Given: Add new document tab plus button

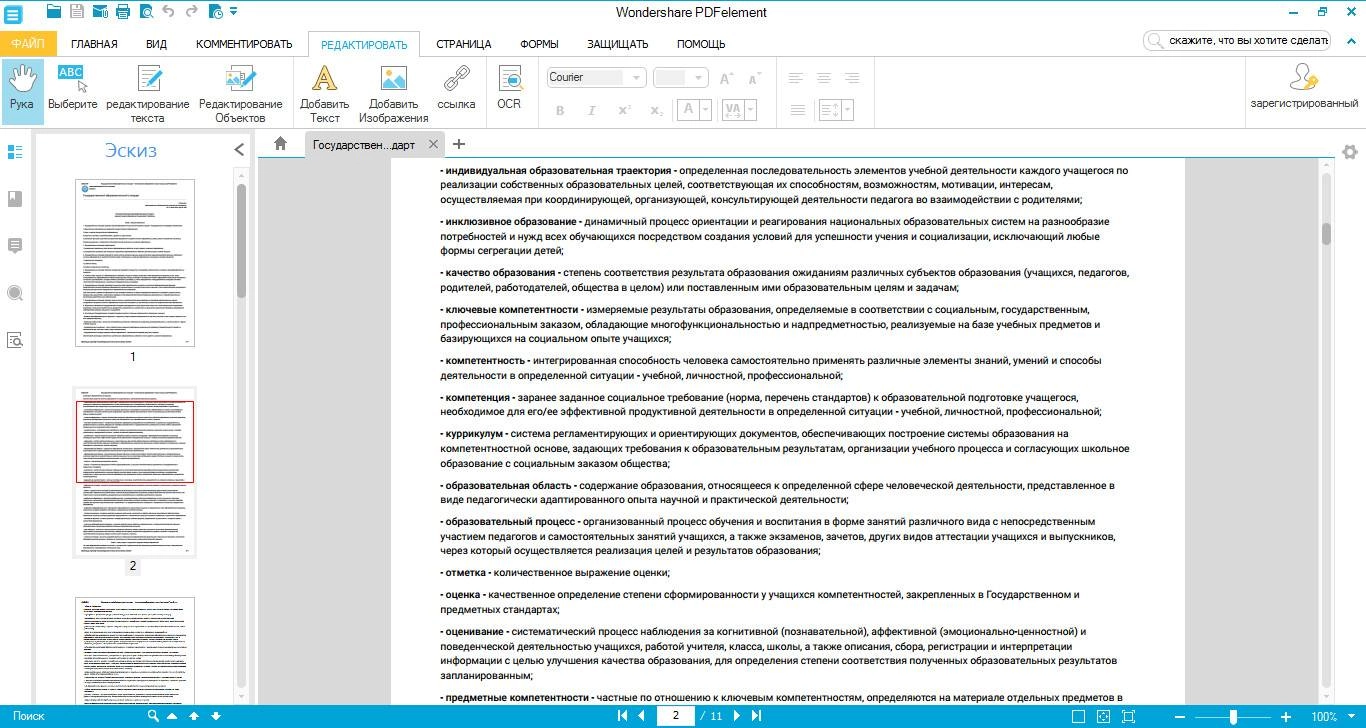Looking at the screenshot, I should [x=459, y=144].
